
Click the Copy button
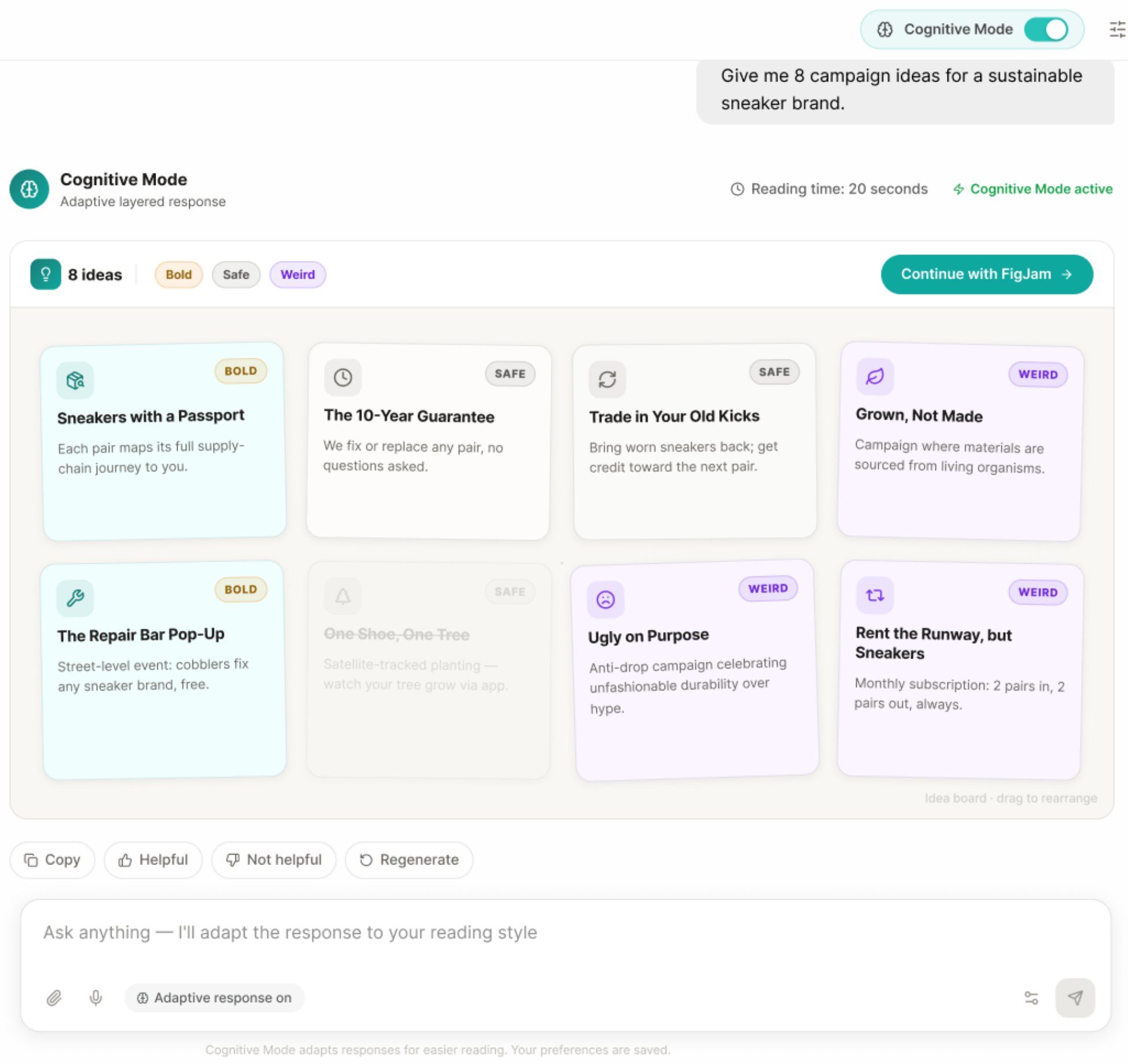[x=52, y=860]
